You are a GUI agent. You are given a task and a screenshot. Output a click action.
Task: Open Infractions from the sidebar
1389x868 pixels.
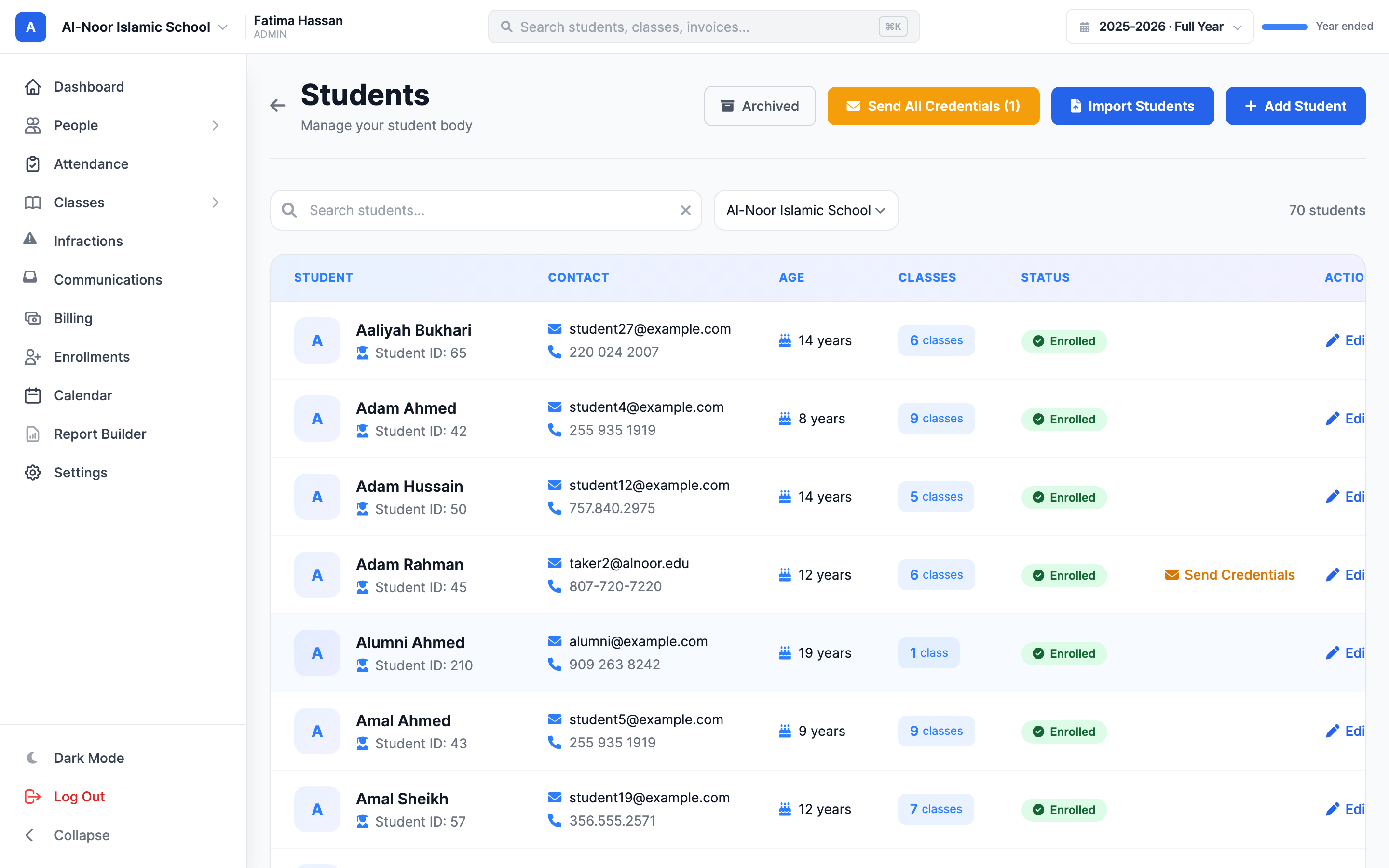88,241
